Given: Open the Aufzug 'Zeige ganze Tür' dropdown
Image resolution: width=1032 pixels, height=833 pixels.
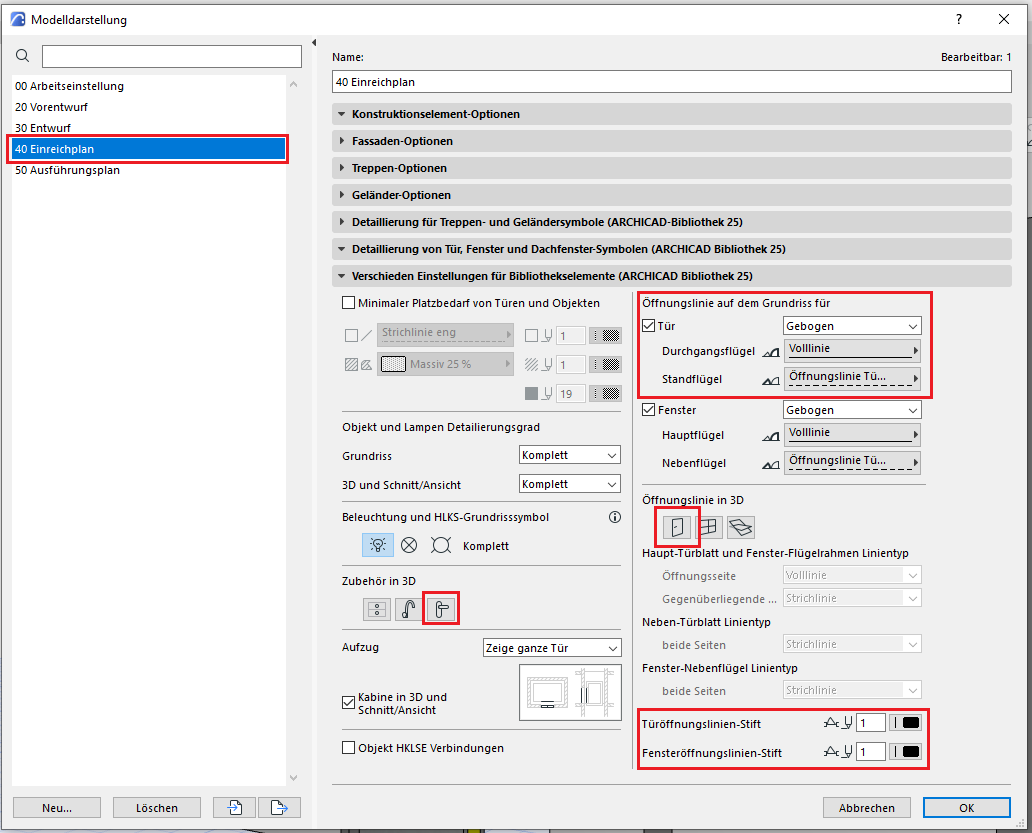Looking at the screenshot, I should (x=551, y=648).
